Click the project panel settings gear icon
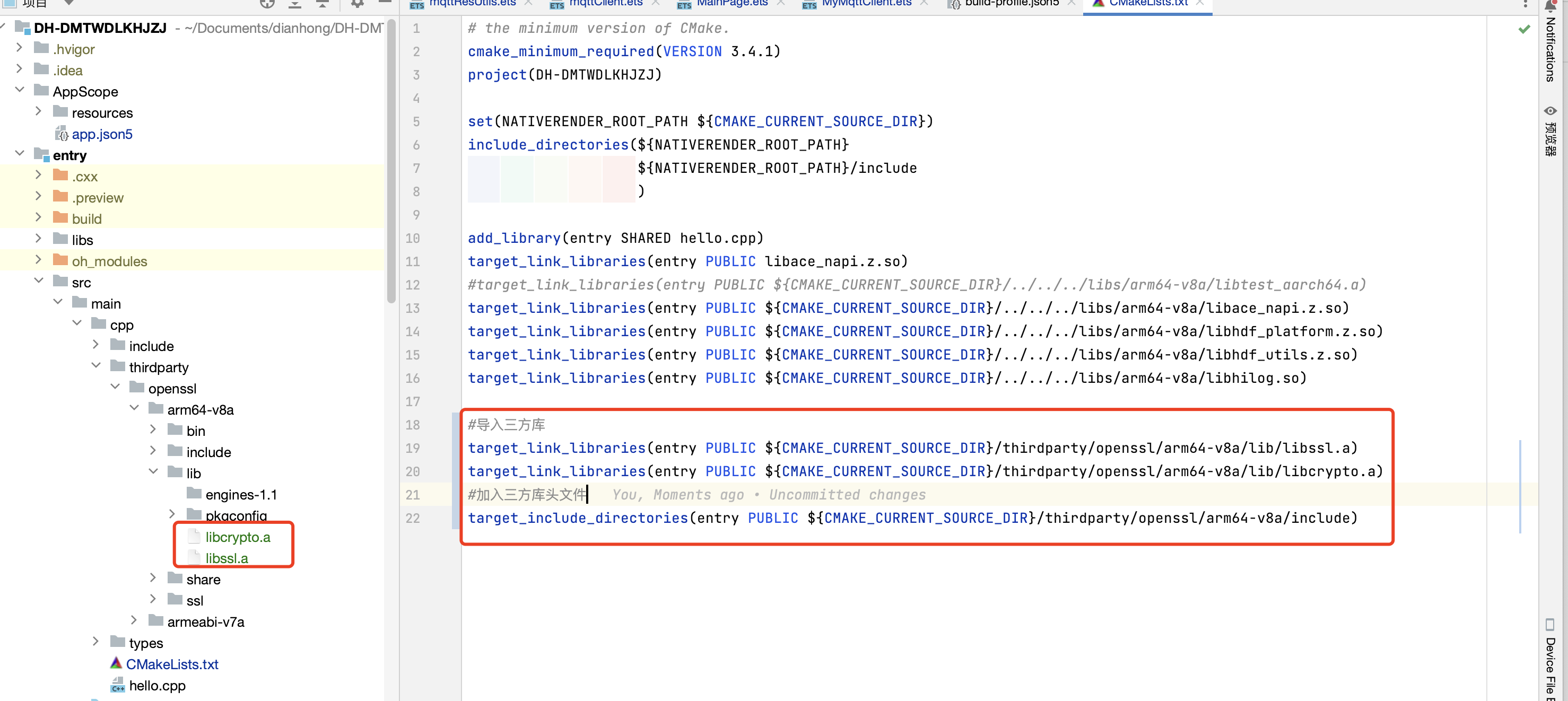This screenshot has width=1568, height=701. (x=358, y=4)
